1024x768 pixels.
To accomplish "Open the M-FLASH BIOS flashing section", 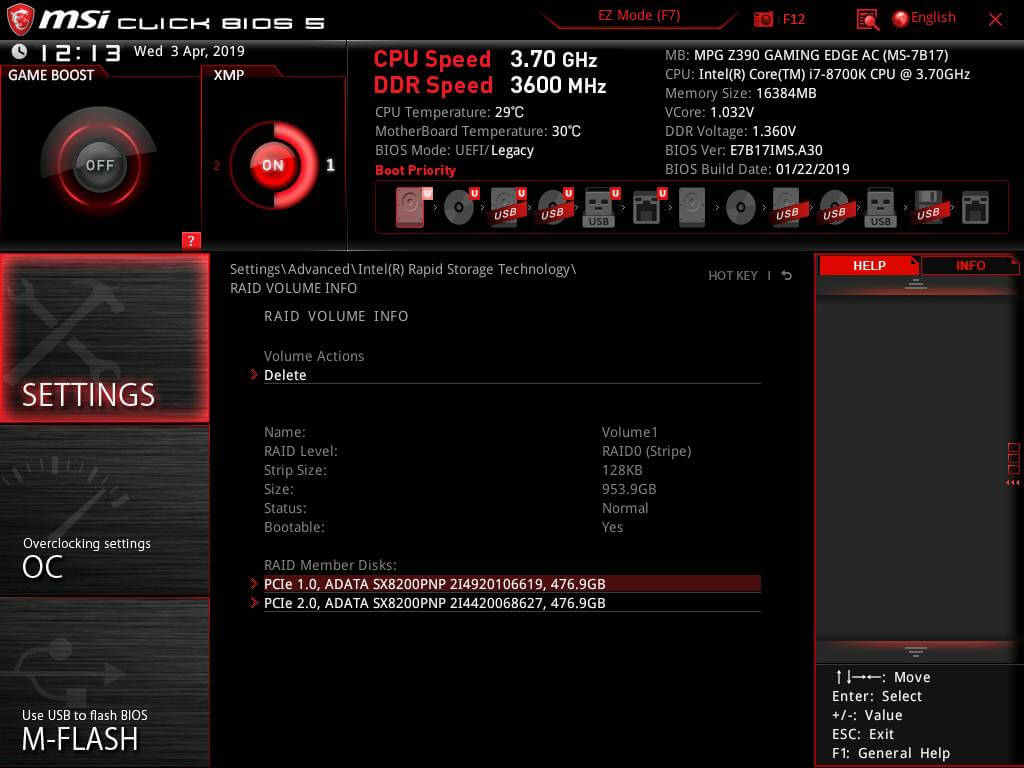I will [104, 683].
